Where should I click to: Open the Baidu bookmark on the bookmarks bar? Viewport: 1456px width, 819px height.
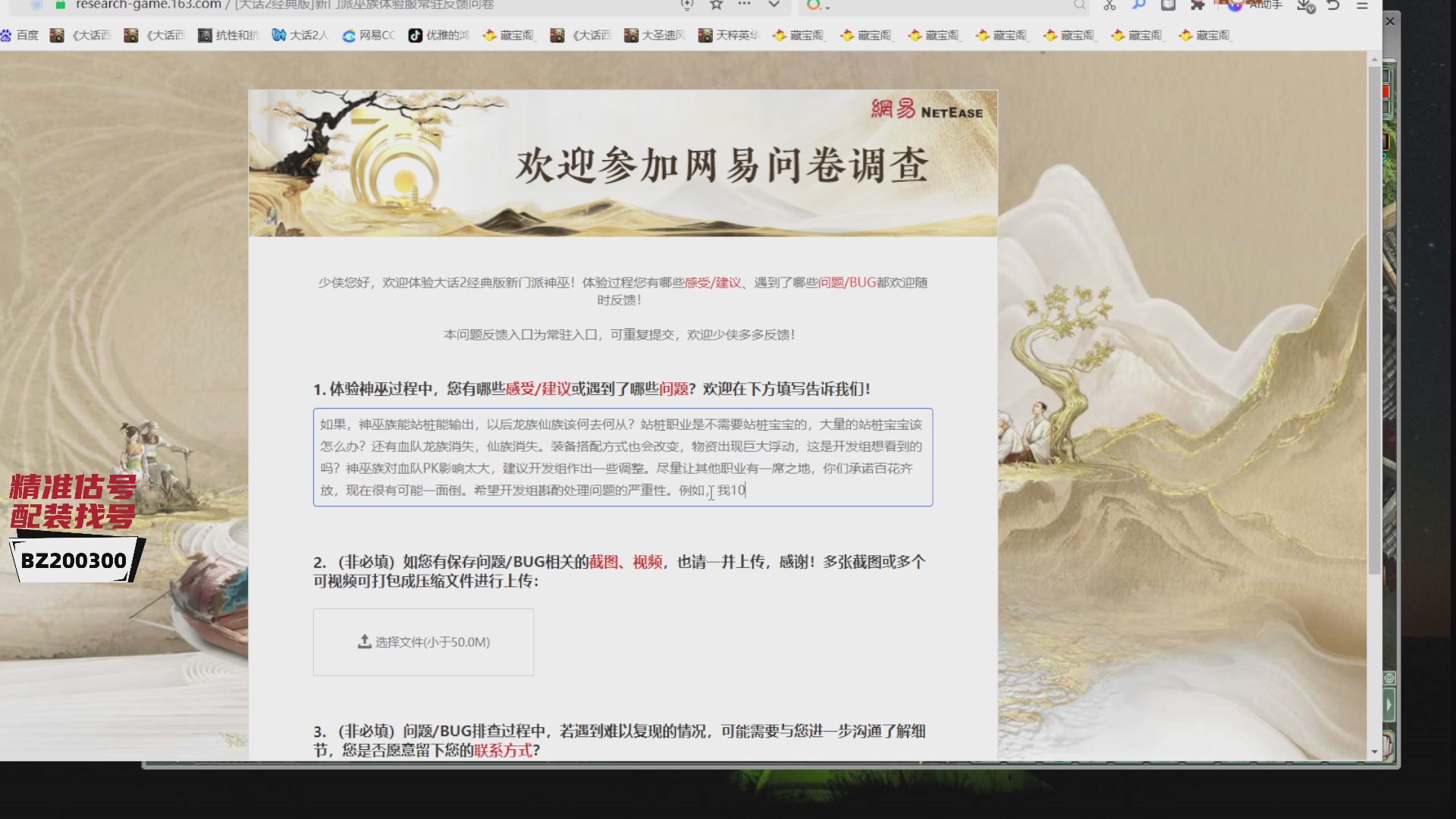22,35
